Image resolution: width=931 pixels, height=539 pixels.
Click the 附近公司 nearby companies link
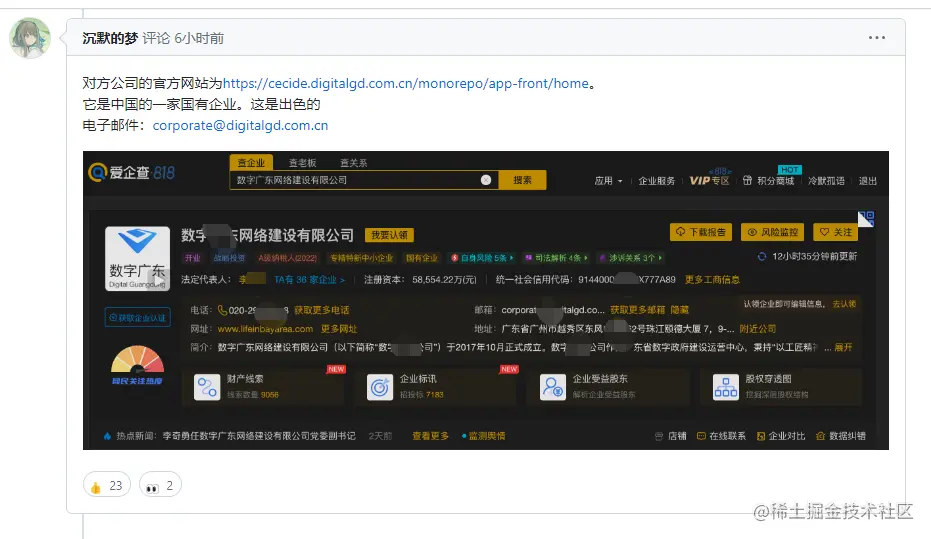pos(757,328)
